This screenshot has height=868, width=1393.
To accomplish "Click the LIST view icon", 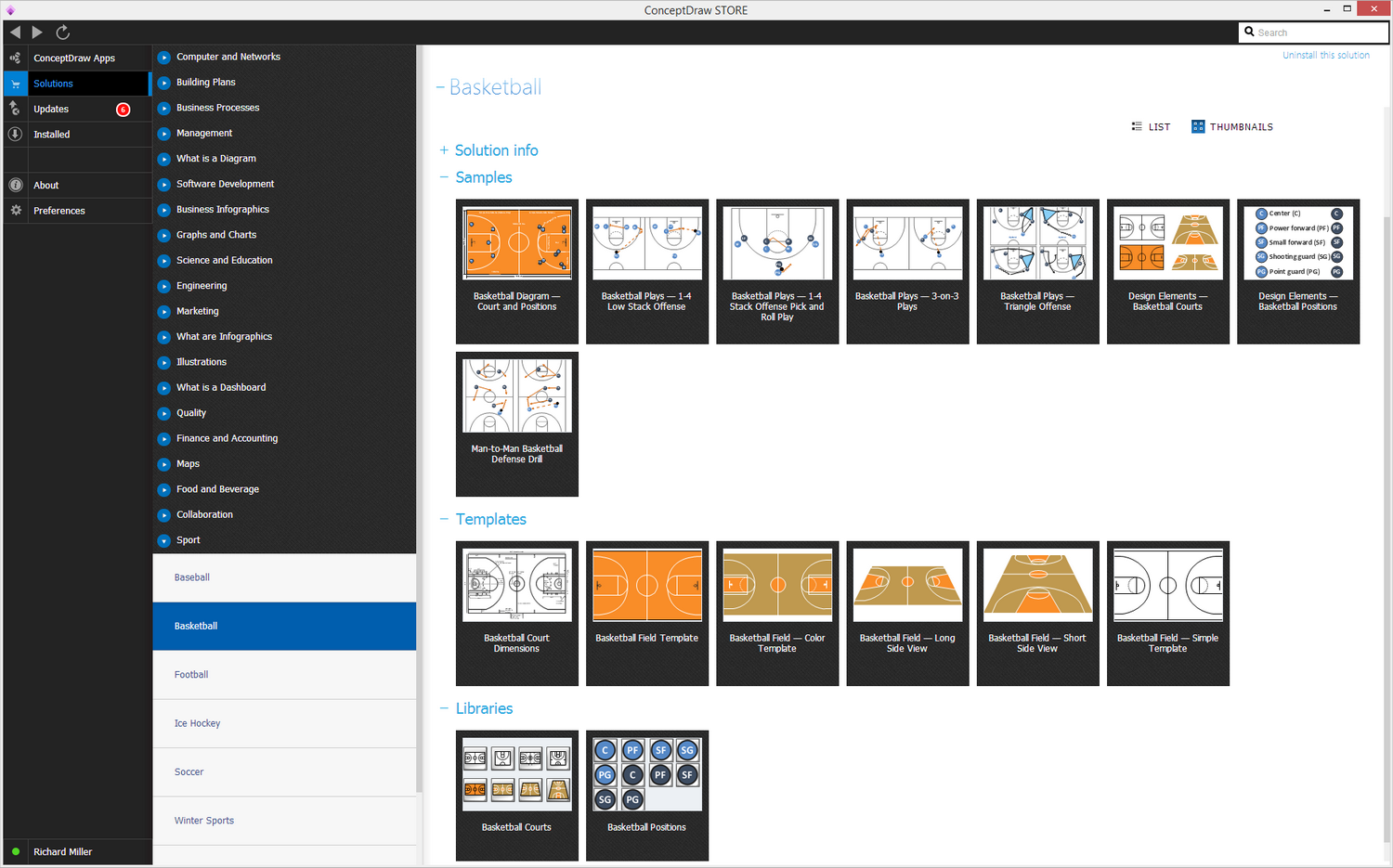I will tap(1137, 126).
